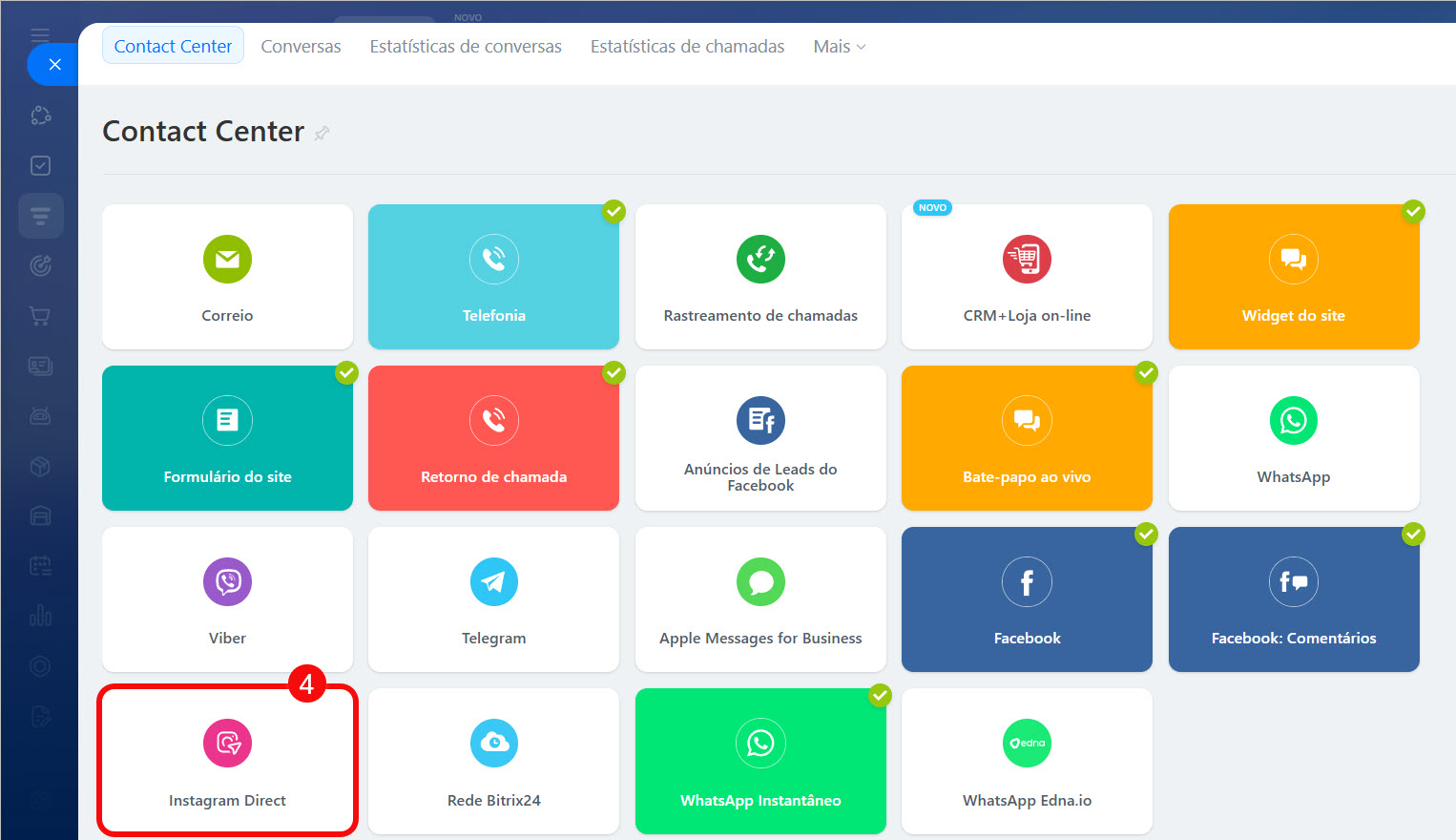Open Estatísticas de chamadas tab
The width and height of the screenshot is (1456, 840).
pyautogui.click(x=687, y=46)
